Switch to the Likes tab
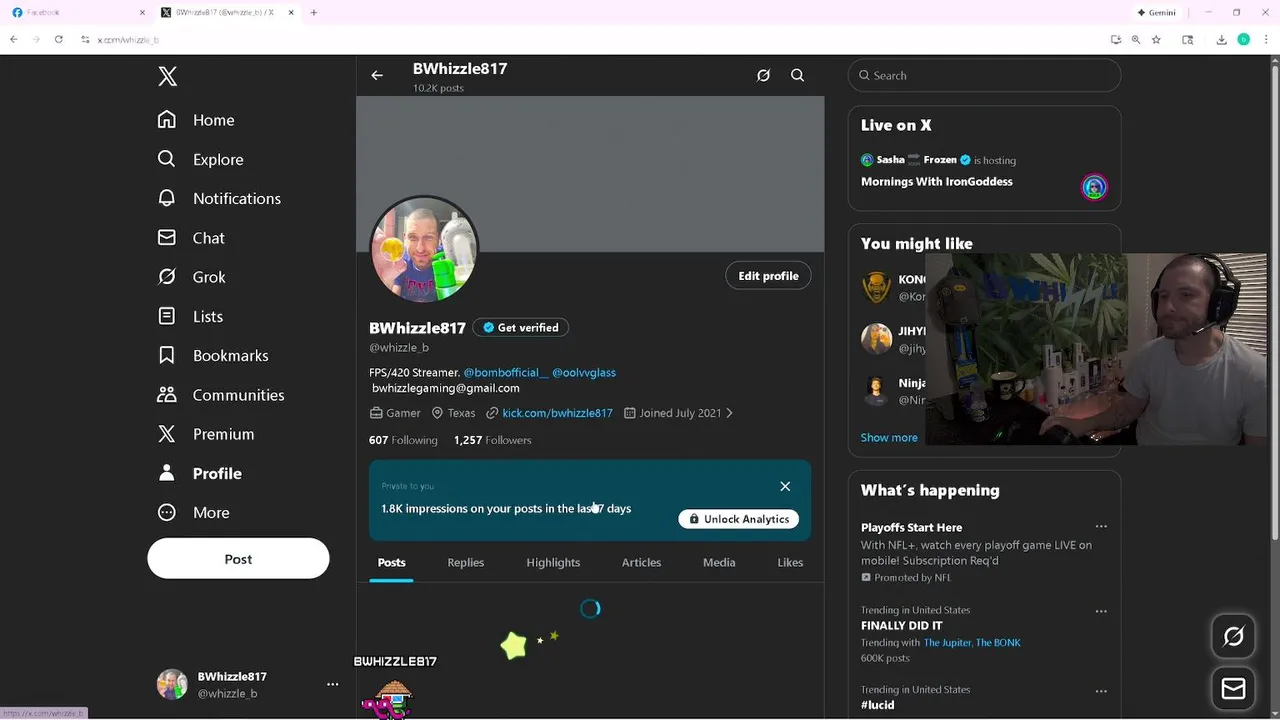 pyautogui.click(x=790, y=562)
